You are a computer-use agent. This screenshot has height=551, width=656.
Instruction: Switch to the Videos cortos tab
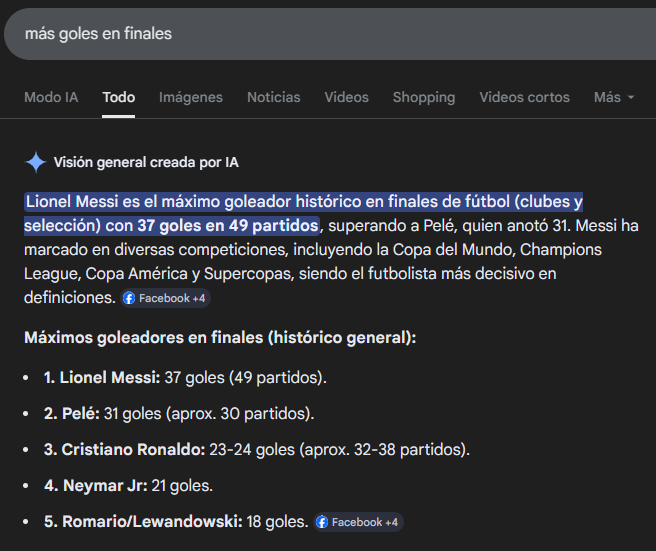524,97
